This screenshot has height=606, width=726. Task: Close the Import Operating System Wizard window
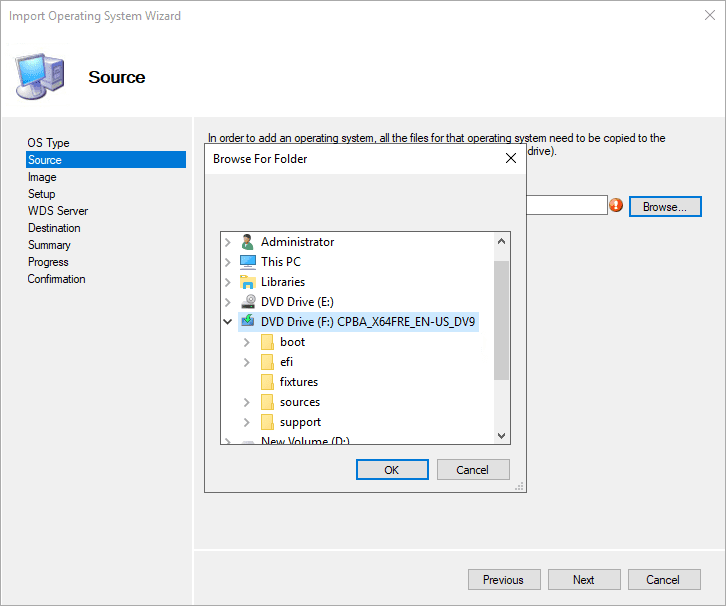click(710, 15)
